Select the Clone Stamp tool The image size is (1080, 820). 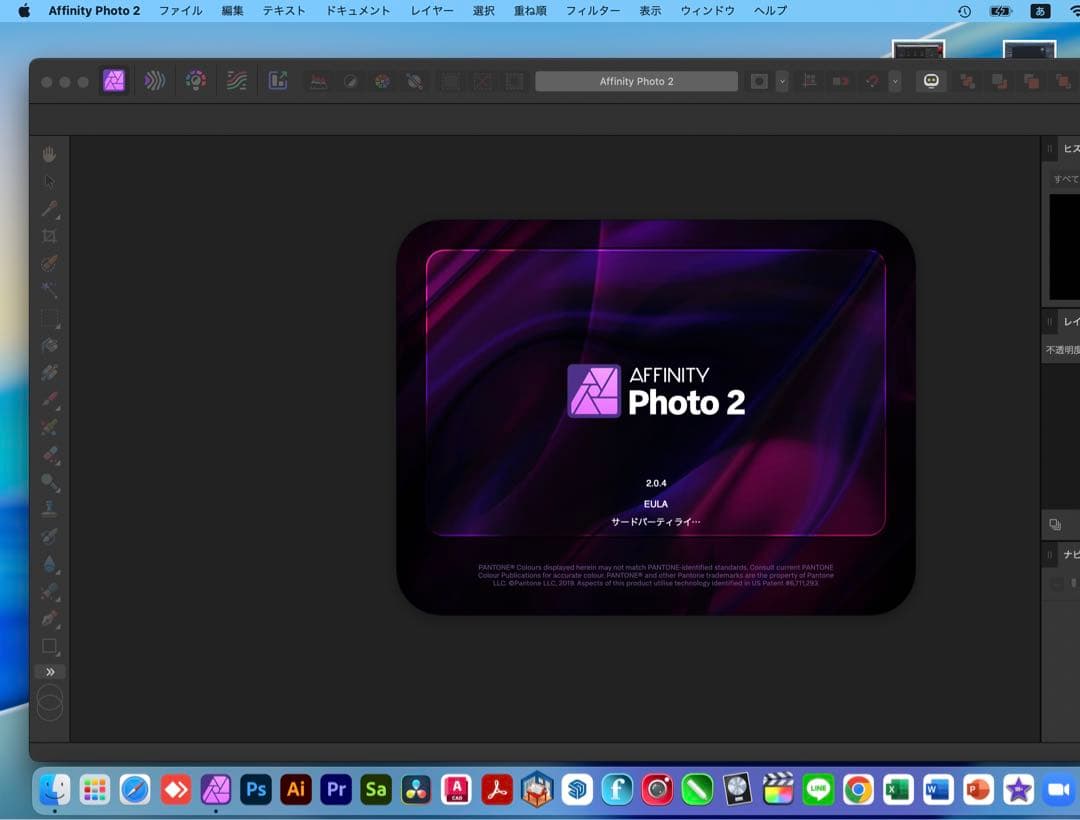pyautogui.click(x=49, y=508)
